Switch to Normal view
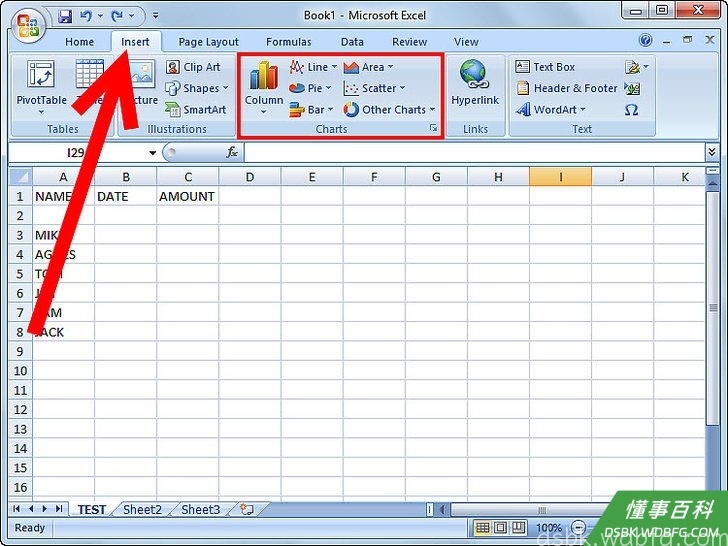The height and width of the screenshot is (546, 728). coord(483,527)
